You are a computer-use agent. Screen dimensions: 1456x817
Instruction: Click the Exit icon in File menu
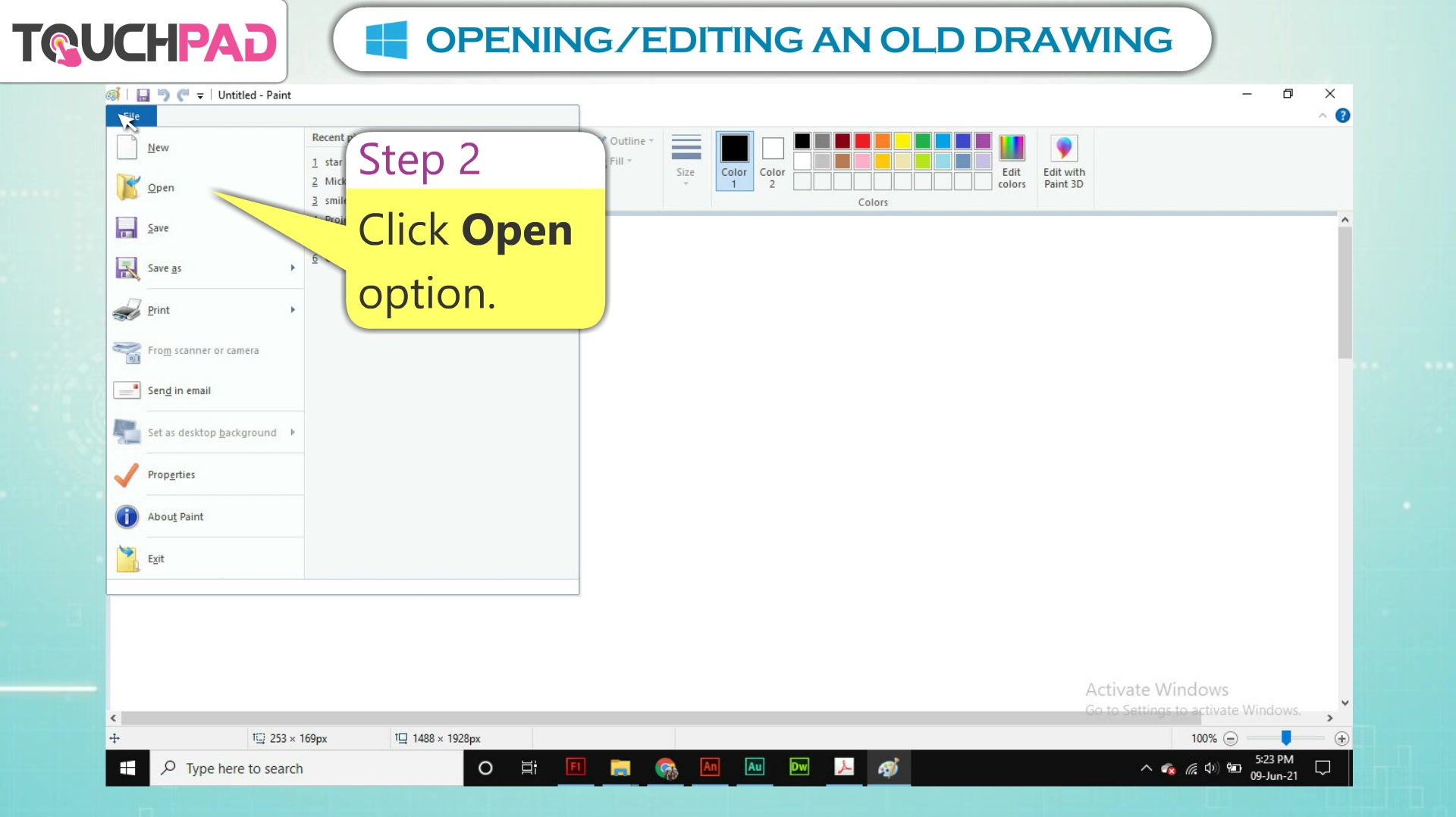(x=127, y=559)
